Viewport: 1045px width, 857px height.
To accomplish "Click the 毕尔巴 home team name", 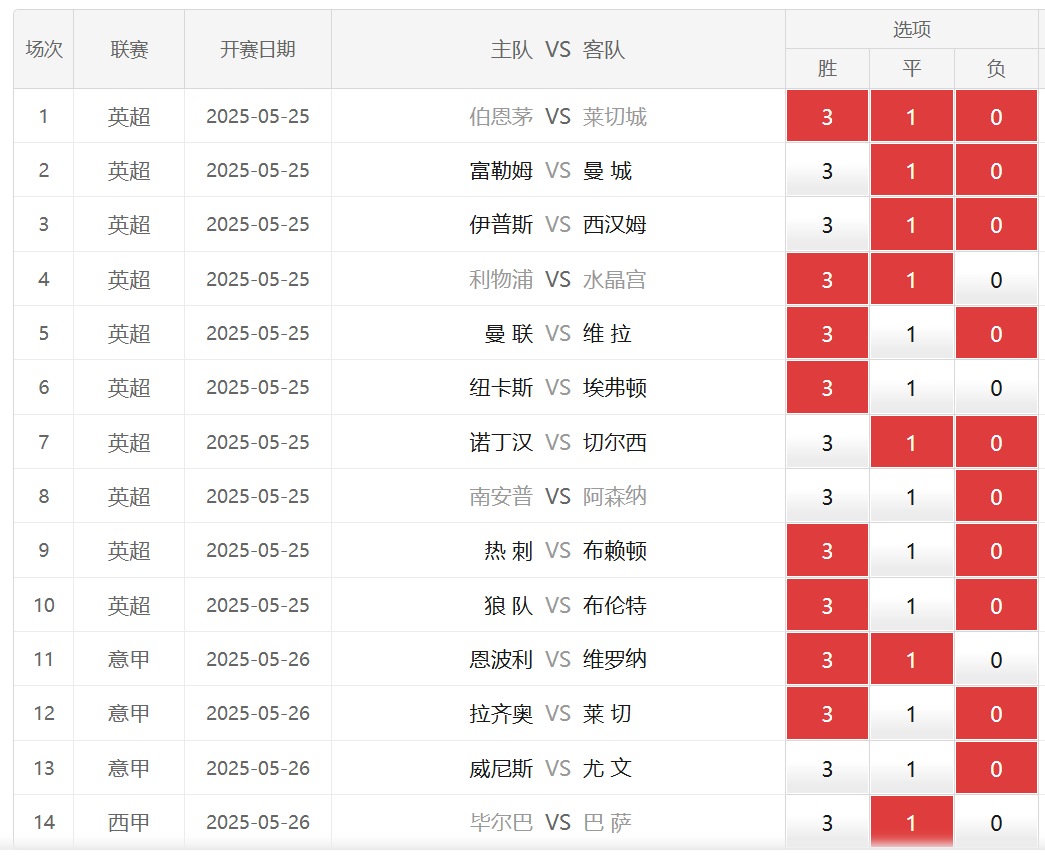I will 501,822.
